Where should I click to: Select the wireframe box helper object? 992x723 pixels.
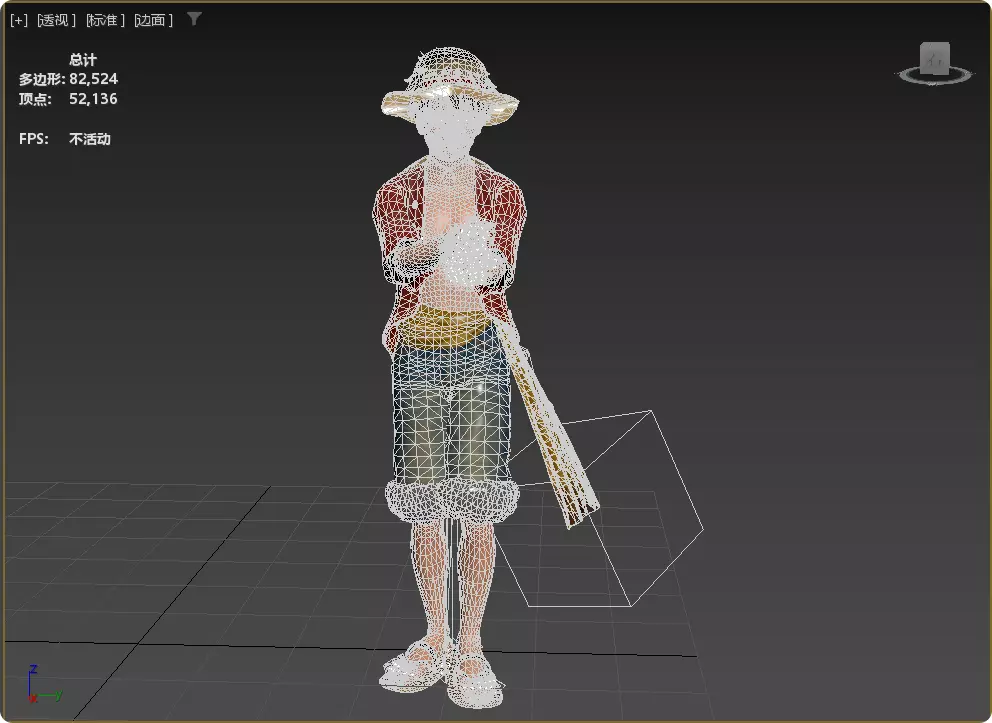coord(600,510)
